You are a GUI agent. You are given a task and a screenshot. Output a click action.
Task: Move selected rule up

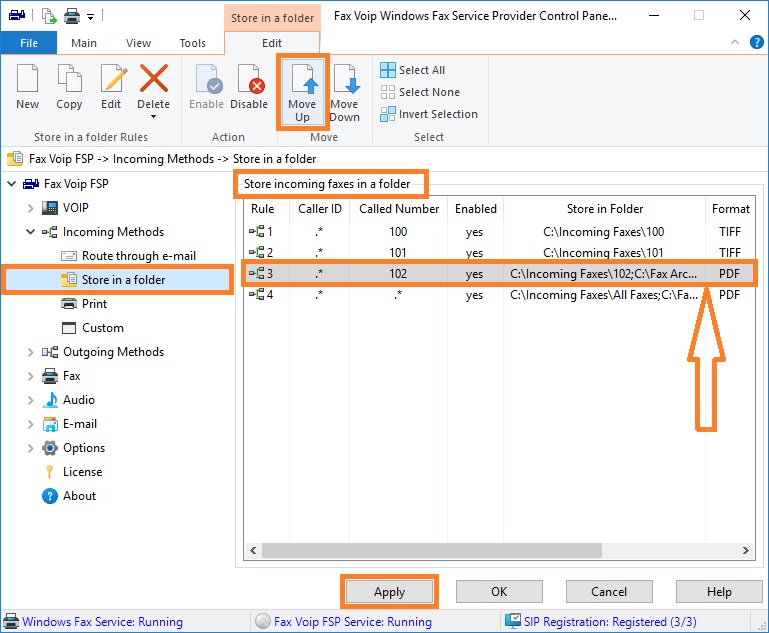click(302, 92)
